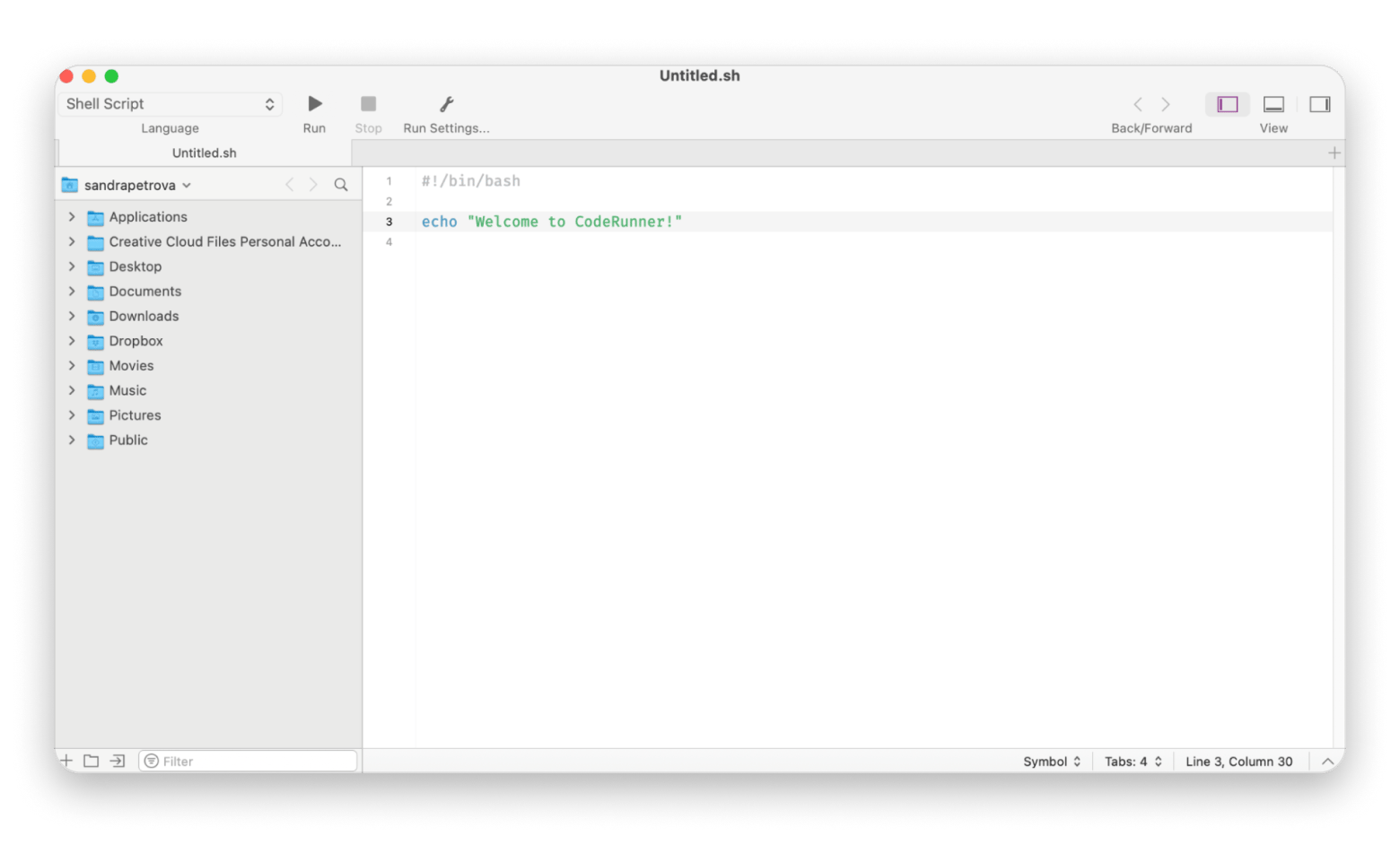Viewport: 1400px width, 845px height.
Task: Select the Untitled.sh tab
Action: 204,152
